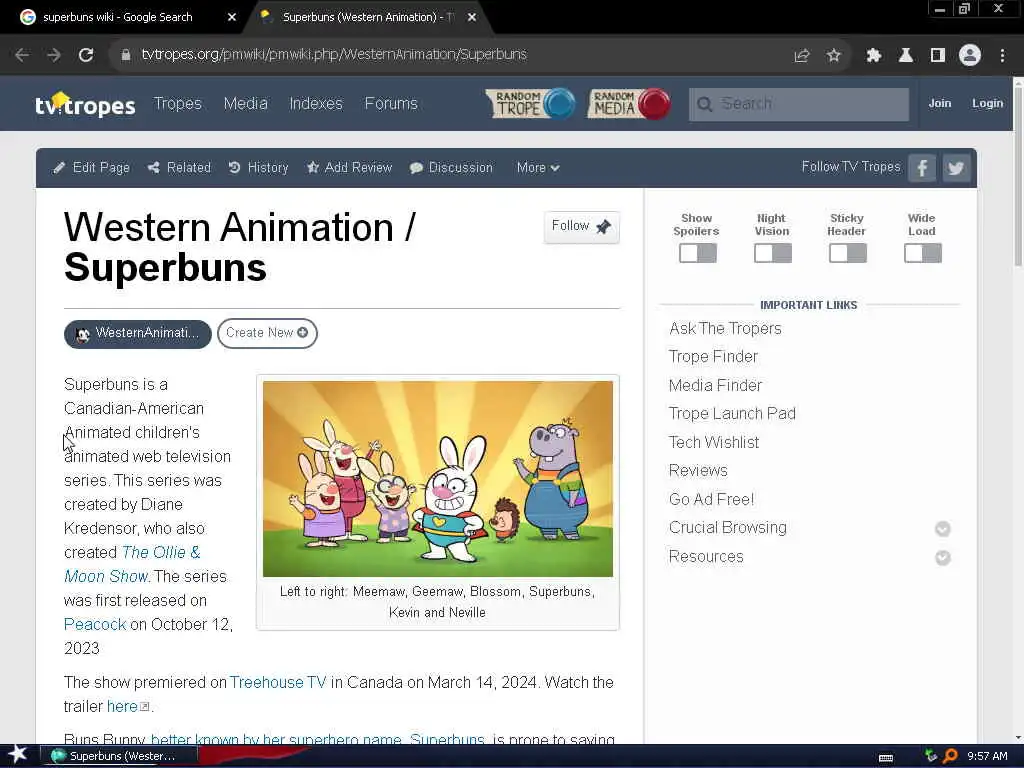Open the share page icon
The height and width of the screenshot is (768, 1024).
(801, 56)
